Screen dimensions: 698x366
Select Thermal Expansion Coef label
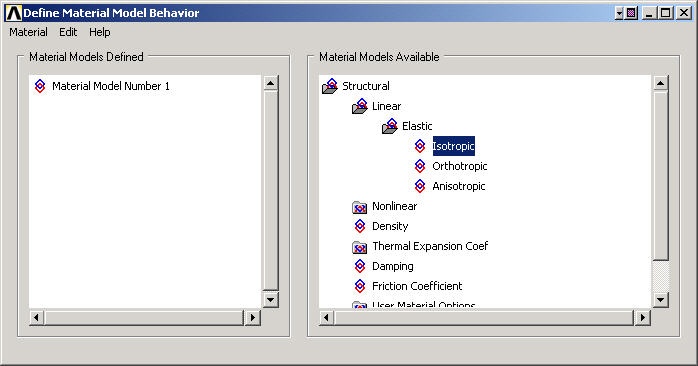coord(430,246)
